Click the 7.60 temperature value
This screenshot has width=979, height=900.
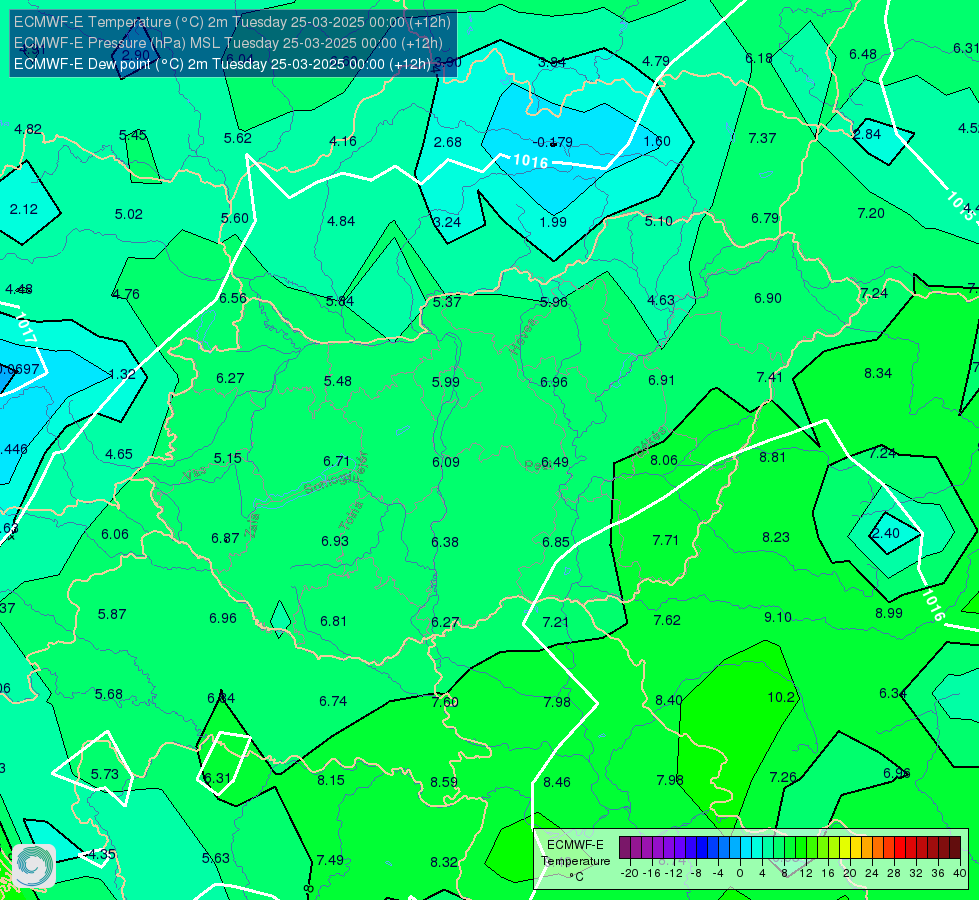445,702
